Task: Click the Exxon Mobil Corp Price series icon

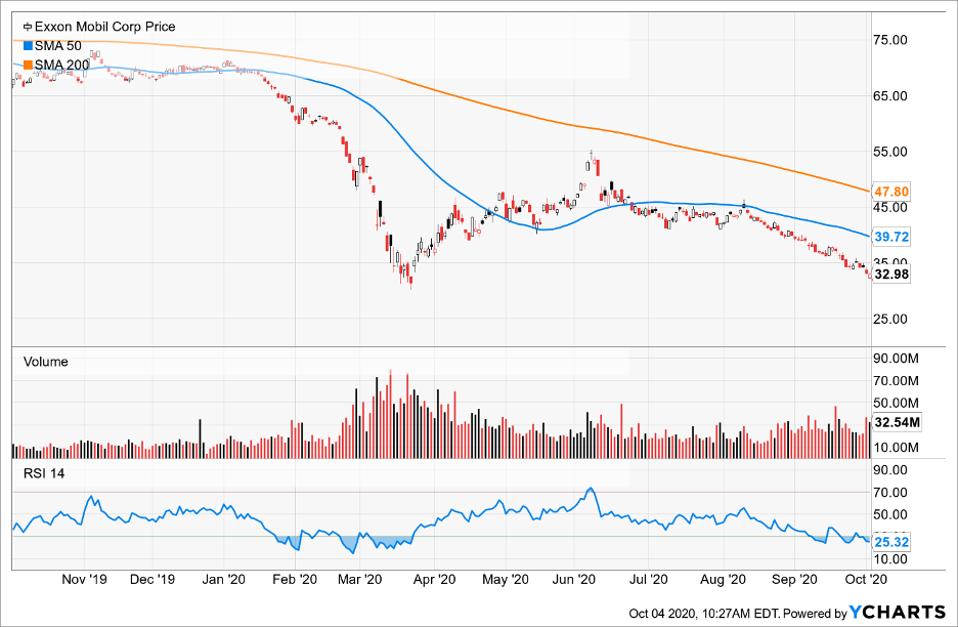Action: click(x=30, y=26)
